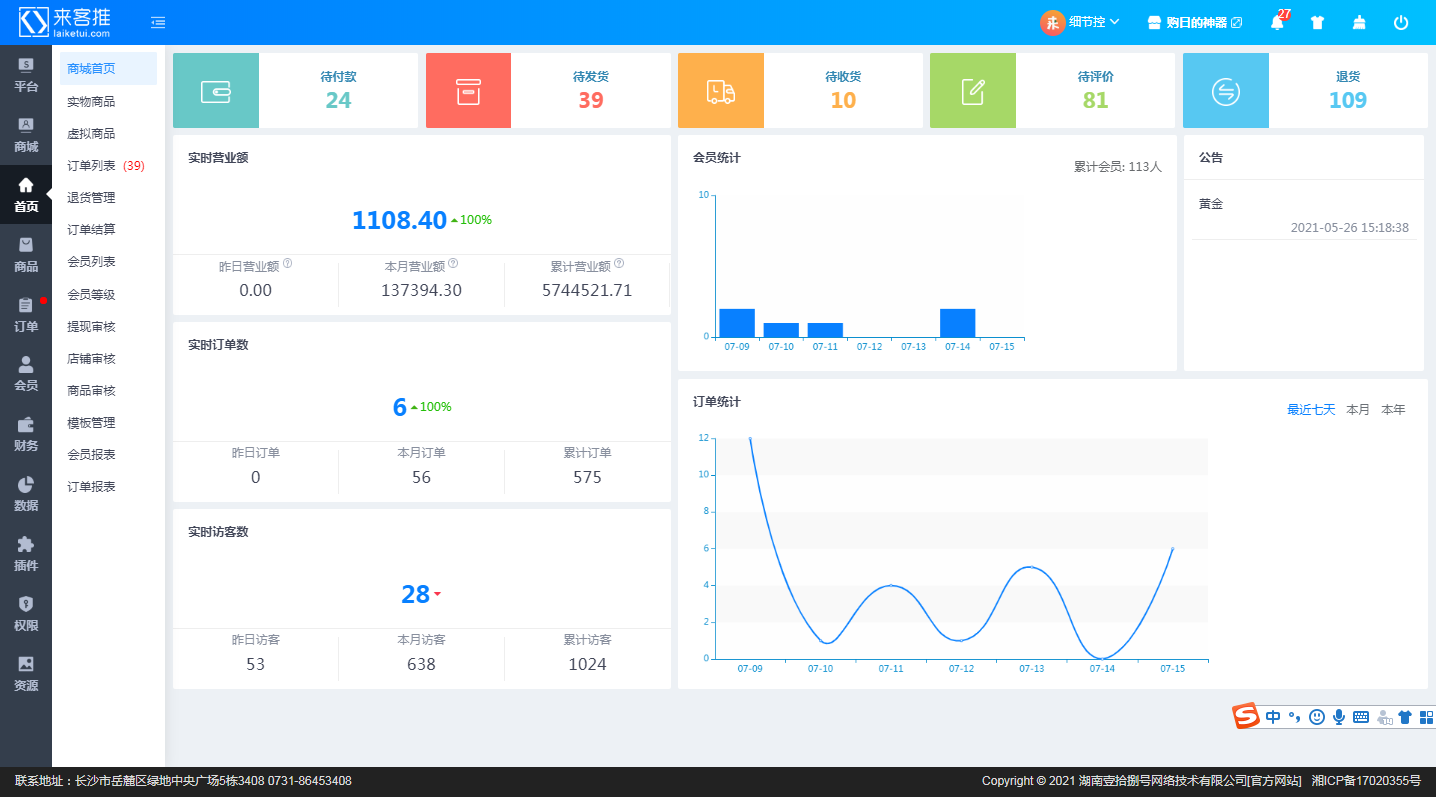Screen dimensions: 1436x797
Task: Open the 湘ICP备17020355号 footer link
Action: [x=1366, y=781]
